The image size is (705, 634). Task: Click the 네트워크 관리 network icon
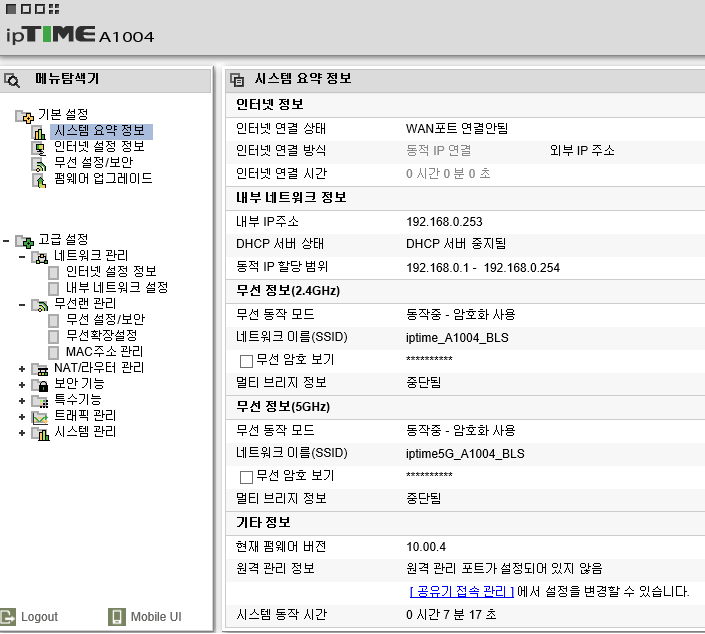pos(40,257)
